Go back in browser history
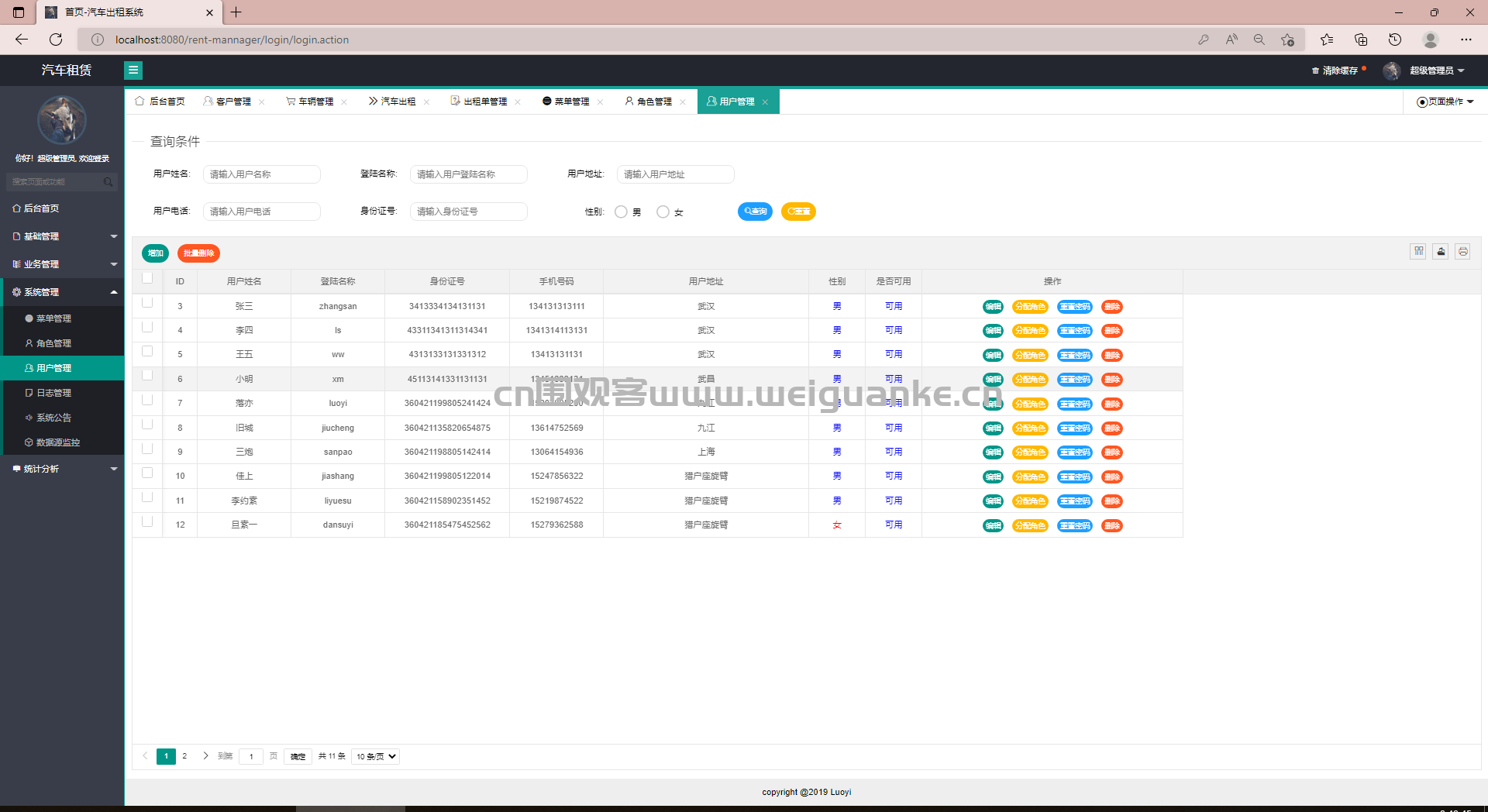Image resolution: width=1488 pixels, height=812 pixels. point(22,40)
